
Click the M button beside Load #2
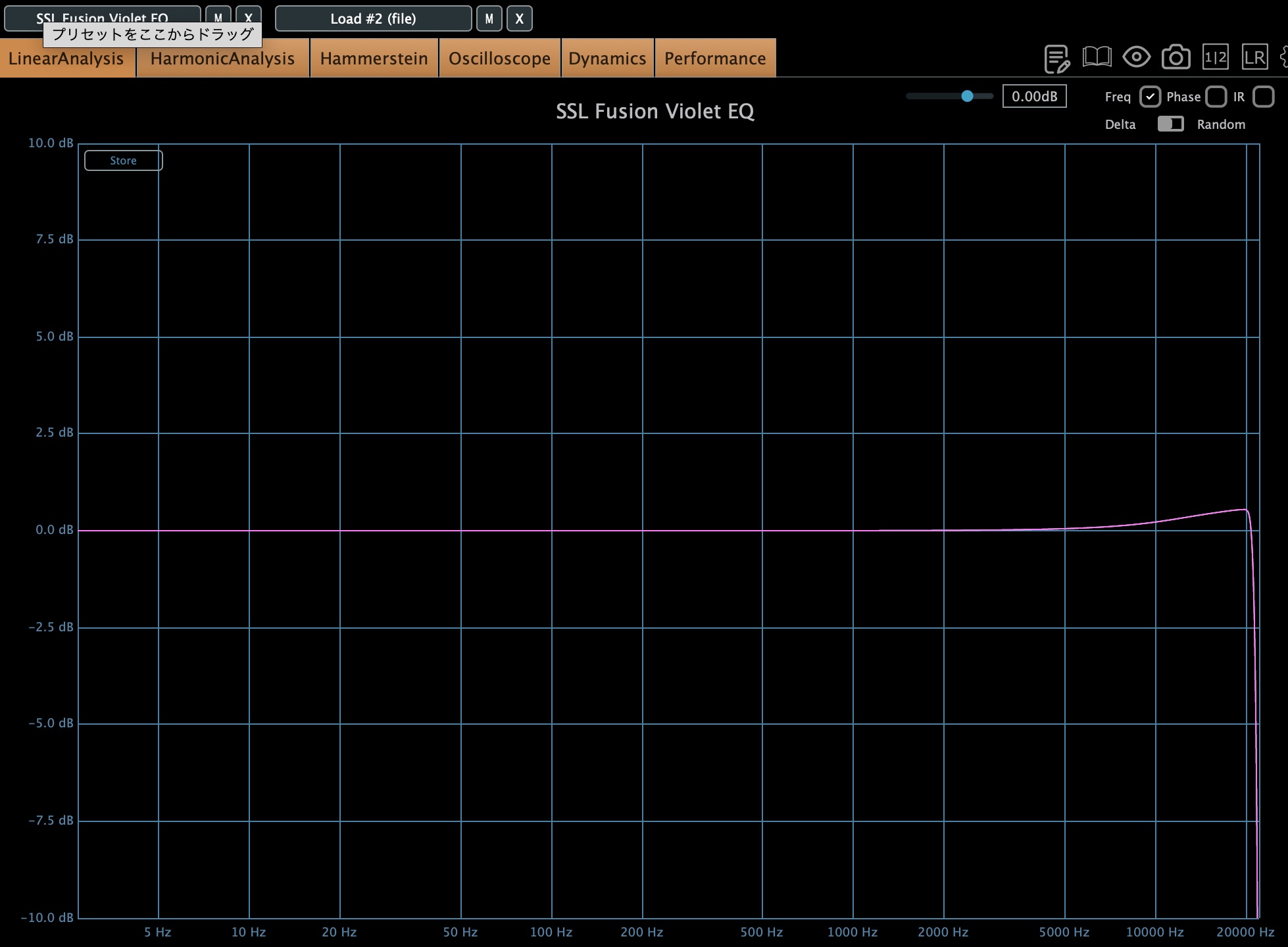(489, 18)
